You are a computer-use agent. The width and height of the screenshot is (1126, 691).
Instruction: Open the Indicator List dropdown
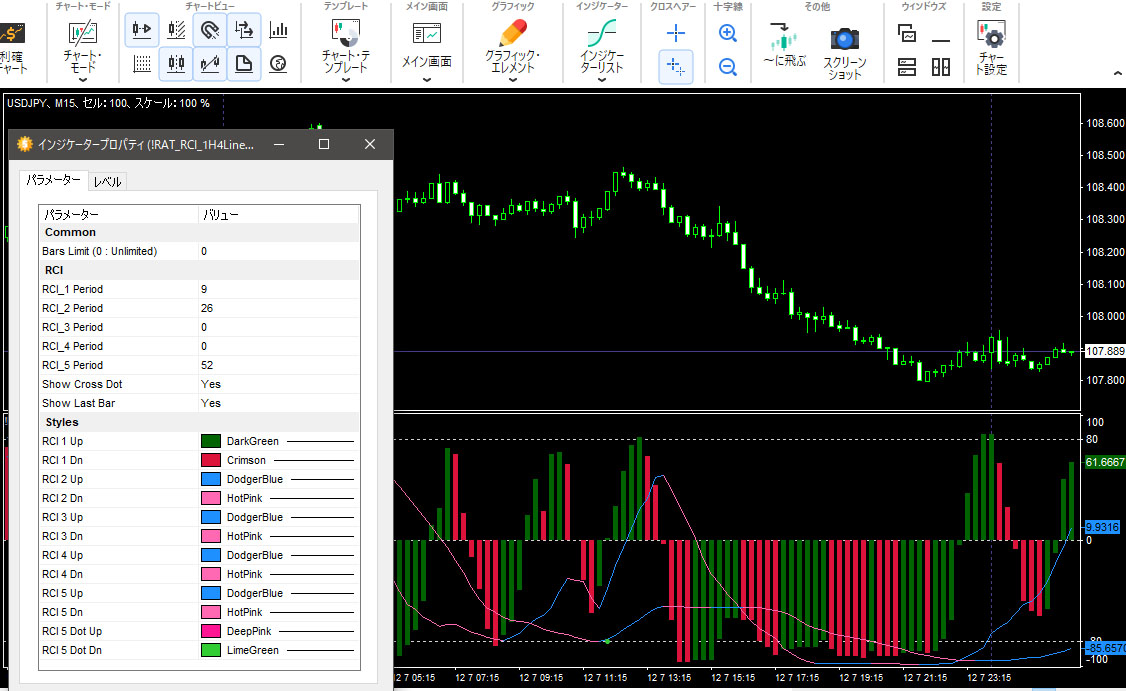tap(602, 80)
